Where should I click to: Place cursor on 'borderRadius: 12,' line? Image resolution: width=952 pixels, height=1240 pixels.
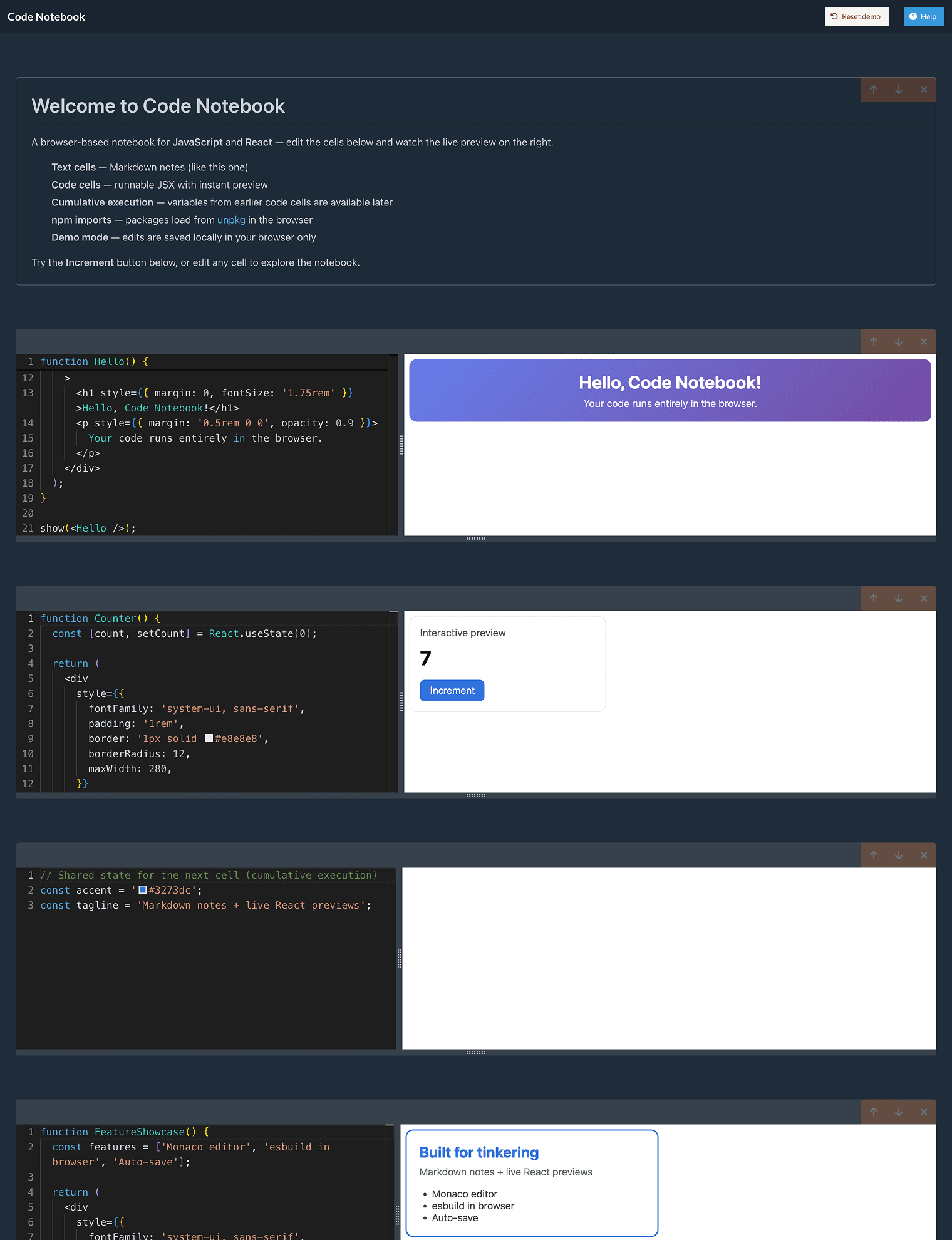pyautogui.click(x=139, y=753)
